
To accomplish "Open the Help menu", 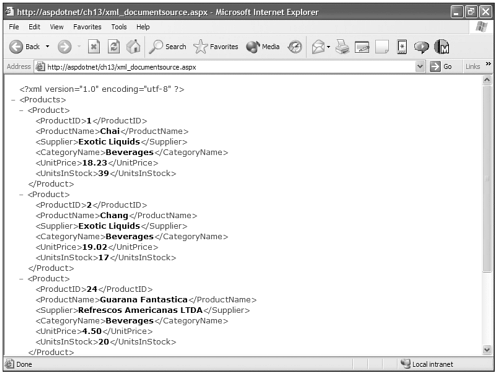I will pos(143,27).
